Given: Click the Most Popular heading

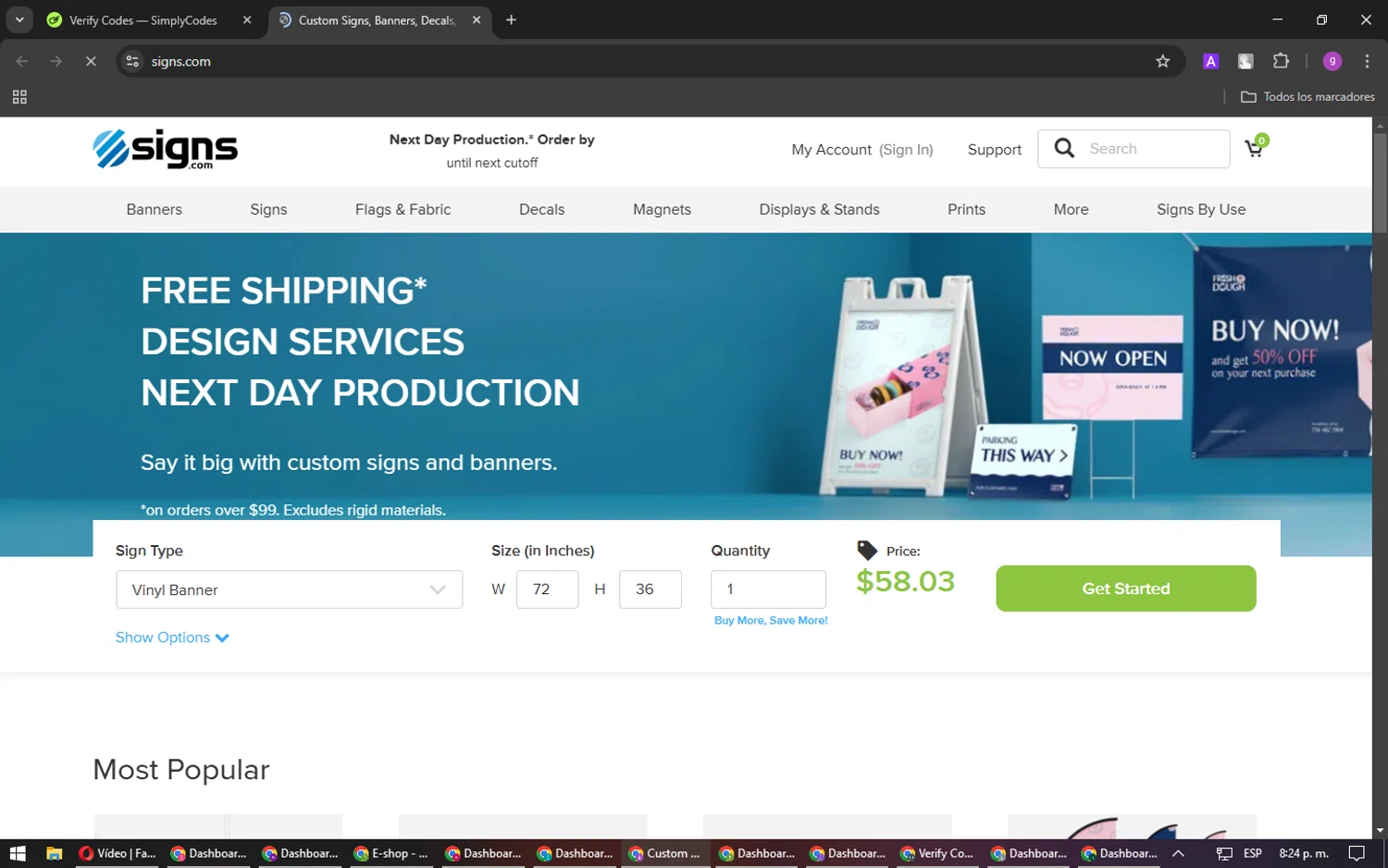Looking at the screenshot, I should [x=181, y=770].
